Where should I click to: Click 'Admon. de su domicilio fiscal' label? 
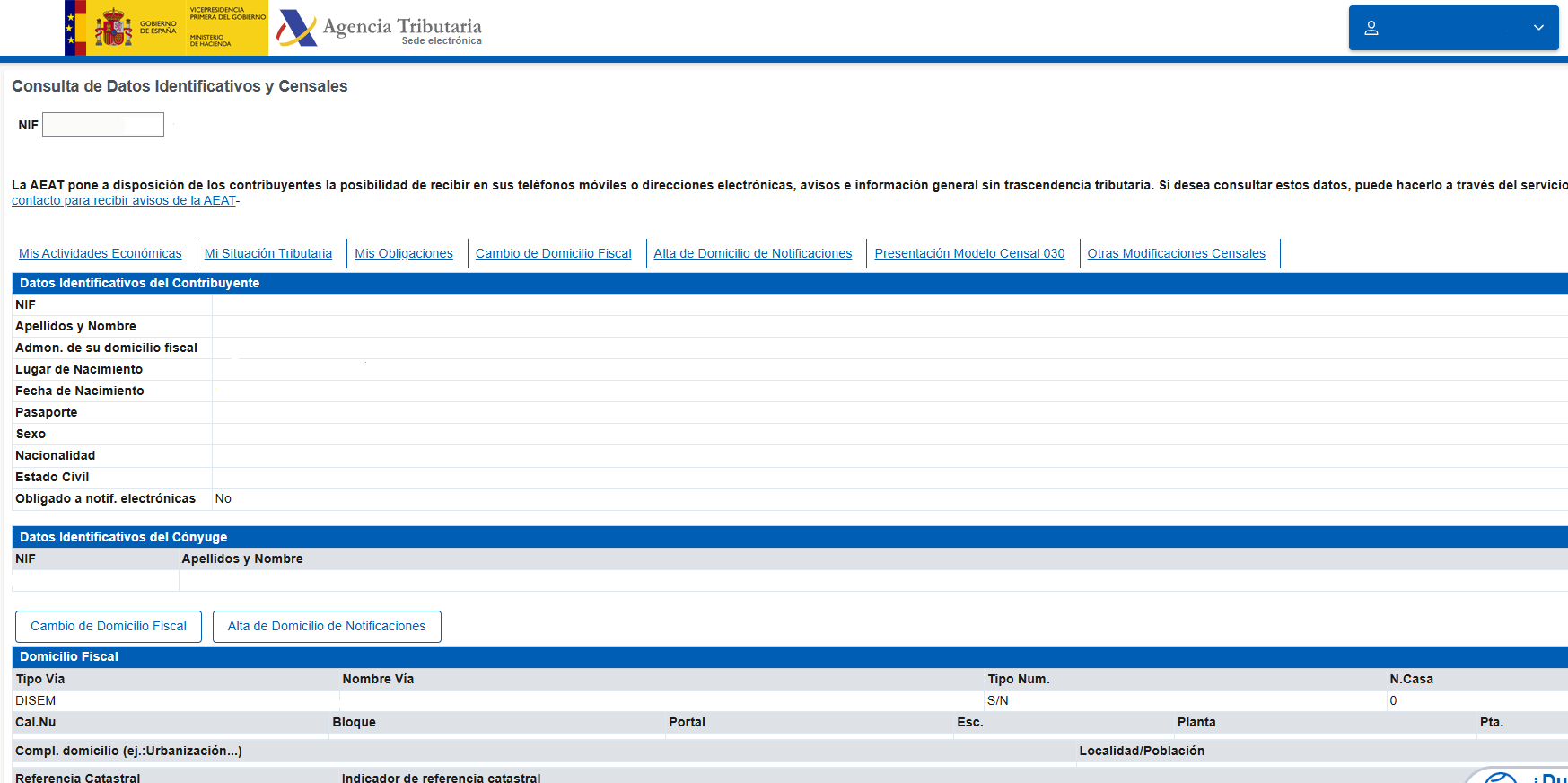click(106, 348)
